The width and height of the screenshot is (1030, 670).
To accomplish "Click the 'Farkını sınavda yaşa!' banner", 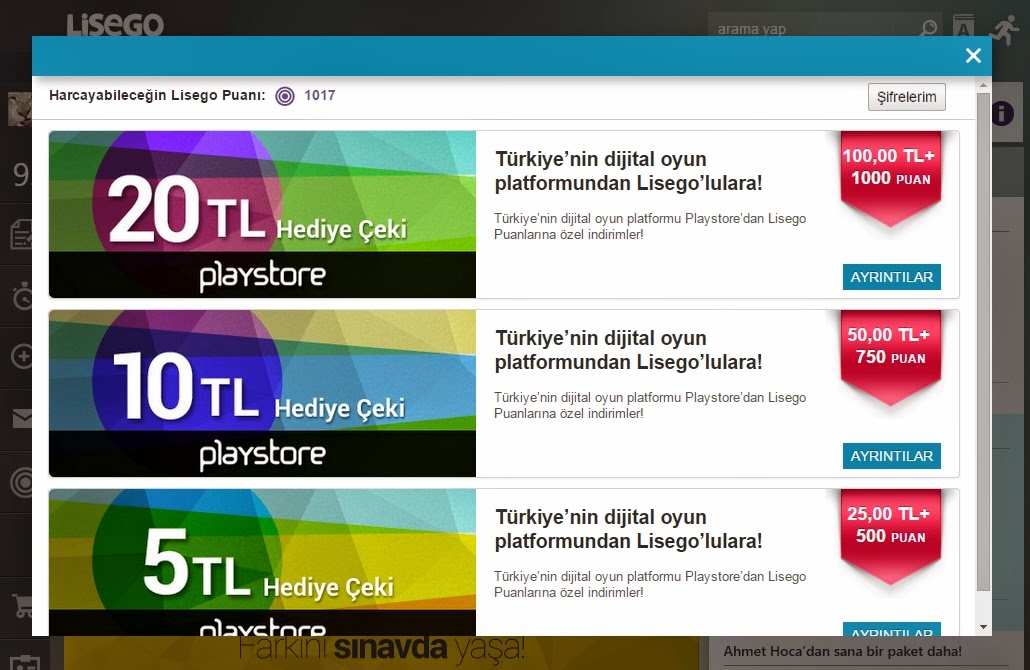I will (381, 652).
